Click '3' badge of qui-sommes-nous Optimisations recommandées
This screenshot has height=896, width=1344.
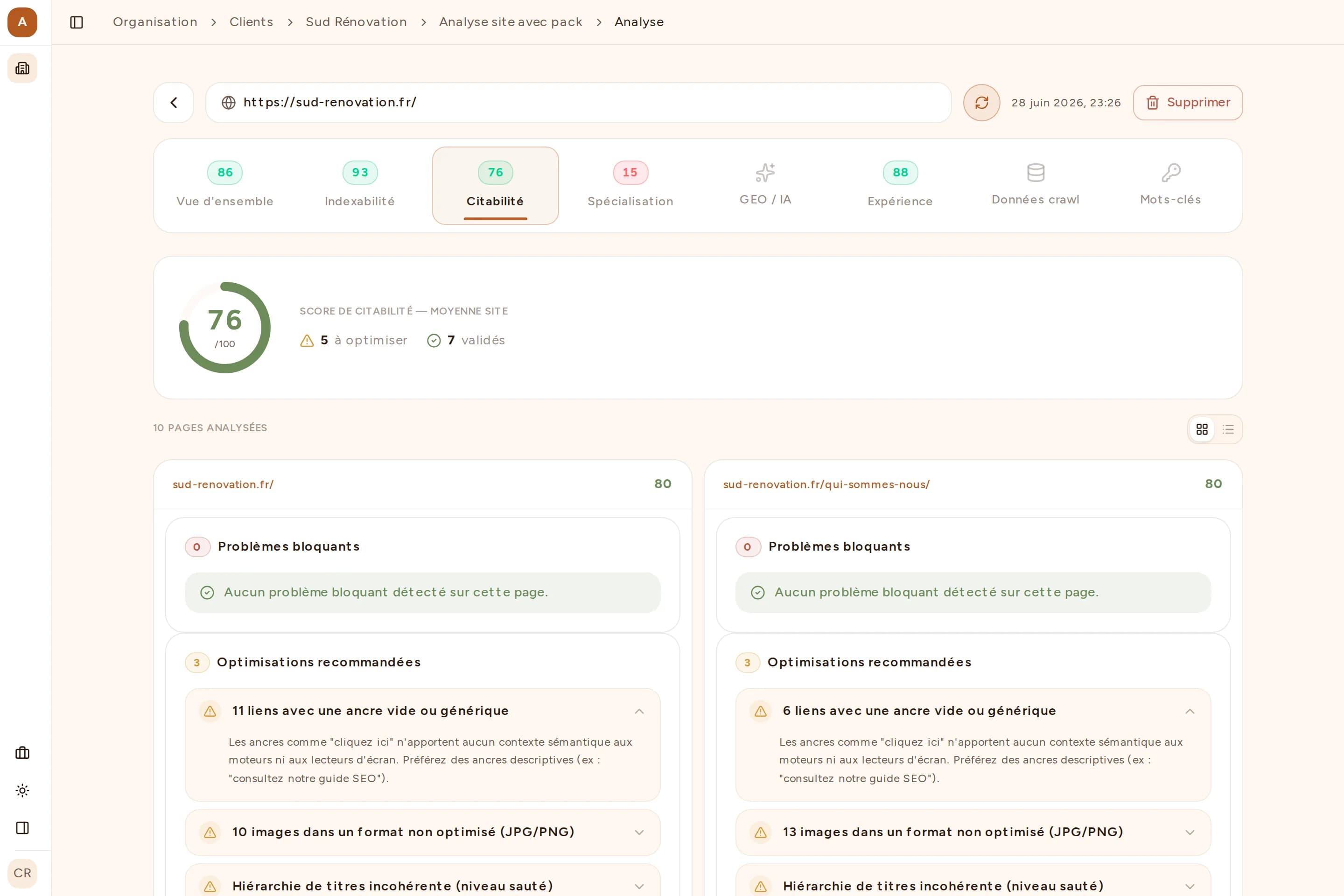pyautogui.click(x=748, y=662)
